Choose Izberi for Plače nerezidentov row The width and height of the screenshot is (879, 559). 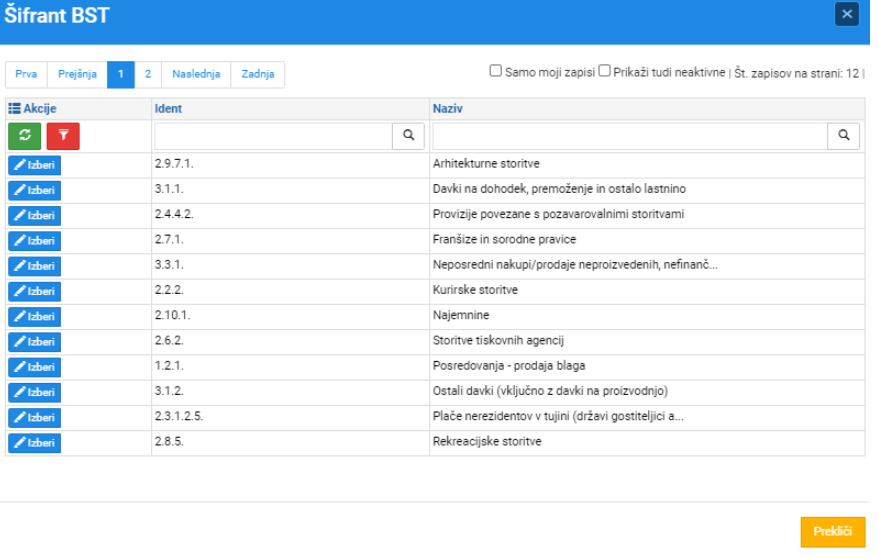tap(34, 418)
